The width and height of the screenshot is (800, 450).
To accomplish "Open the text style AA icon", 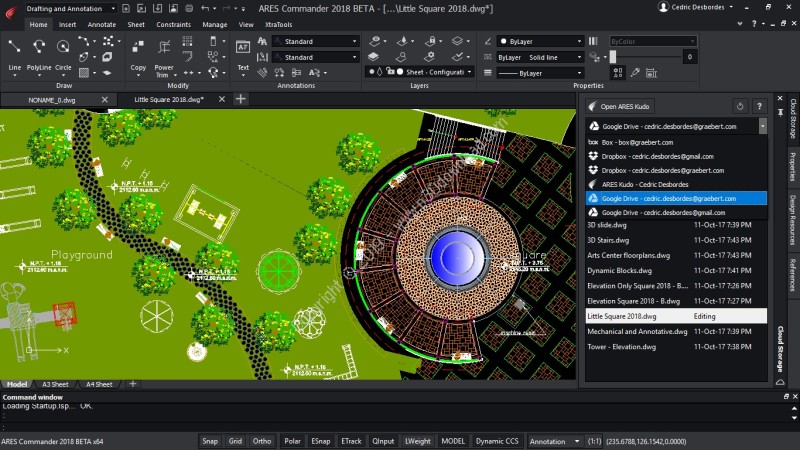I will click(x=262, y=41).
